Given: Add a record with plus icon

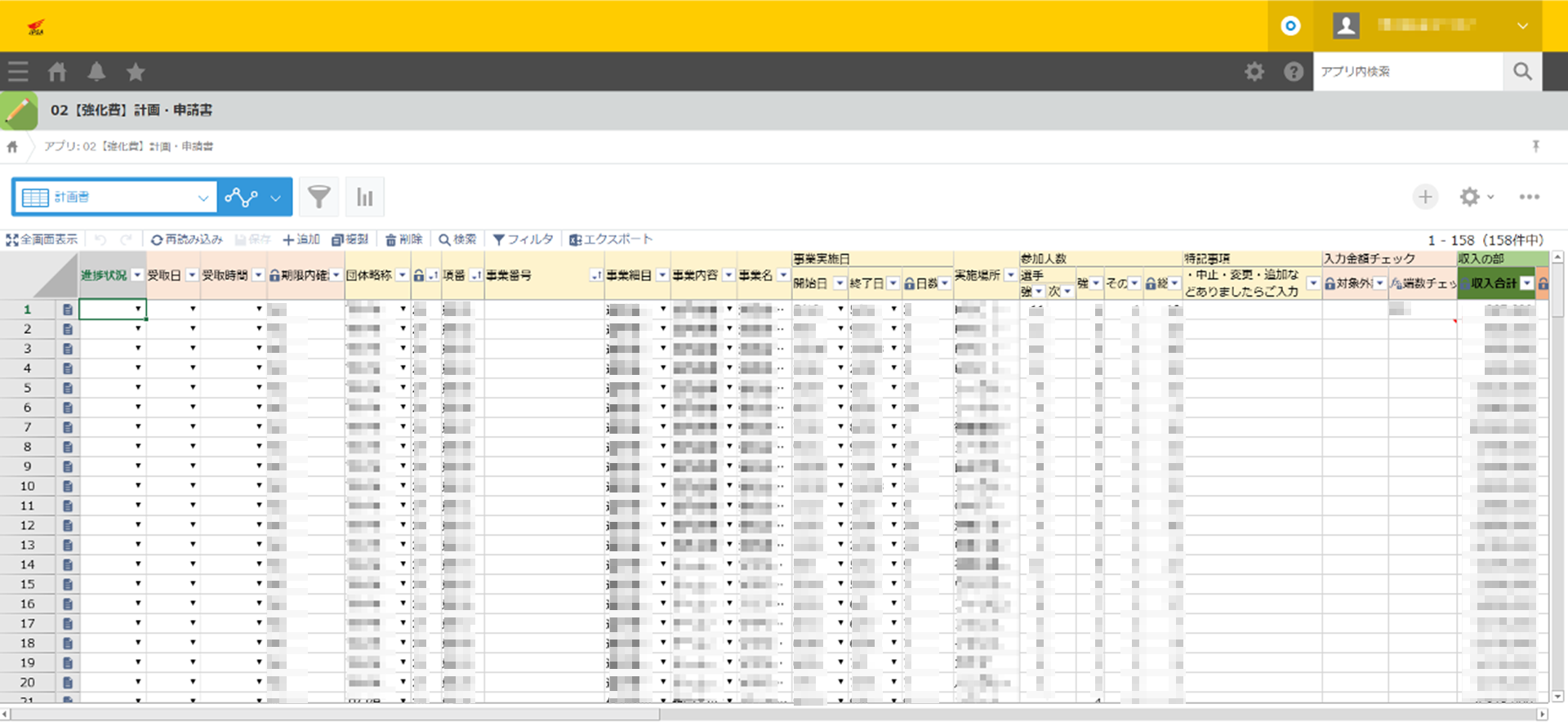Looking at the screenshot, I should click(x=1425, y=197).
